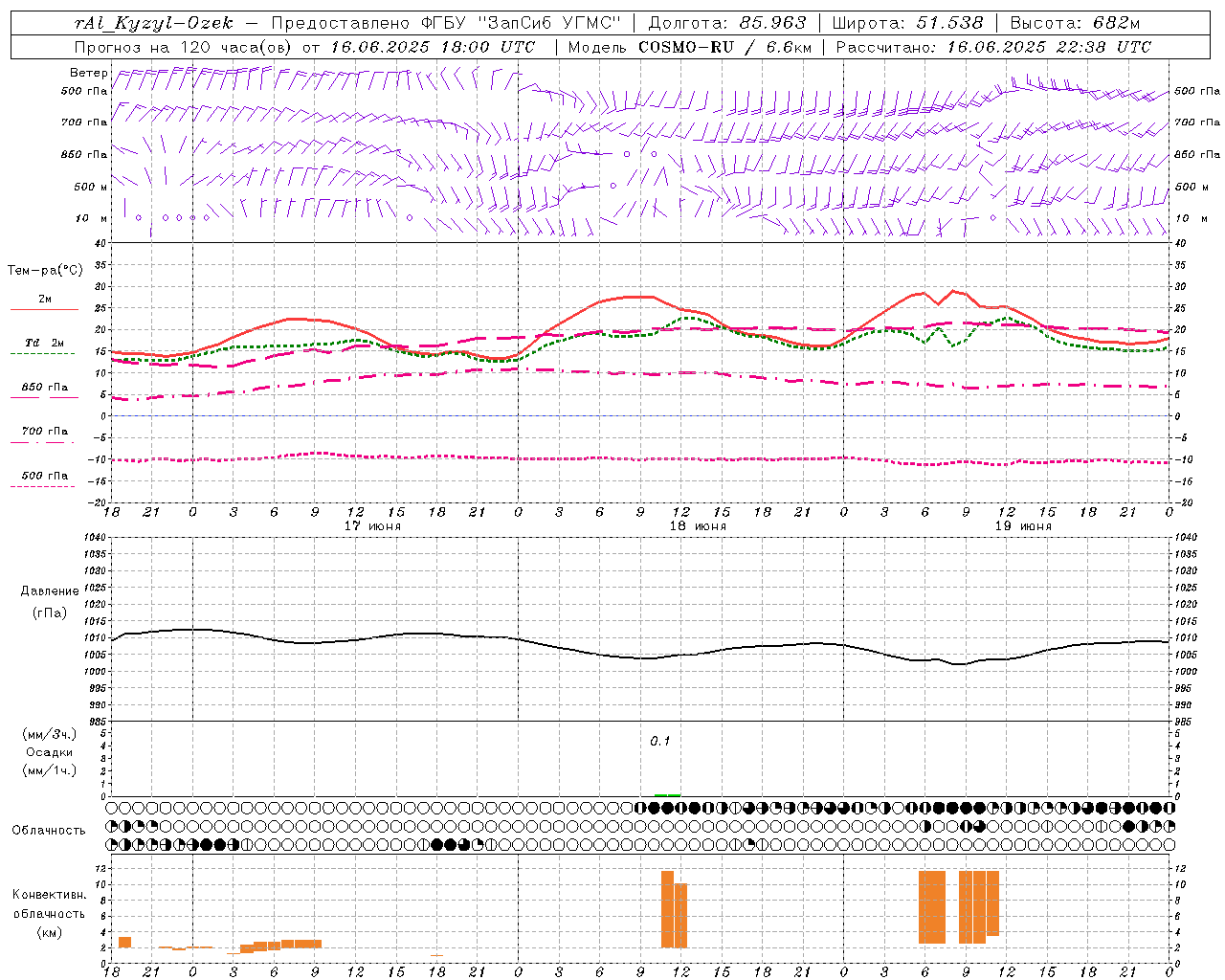Viewport: 1225px width, 980px height.
Task: Click the dash-dot 700 гПа temperature legend line
Action: 43,443
